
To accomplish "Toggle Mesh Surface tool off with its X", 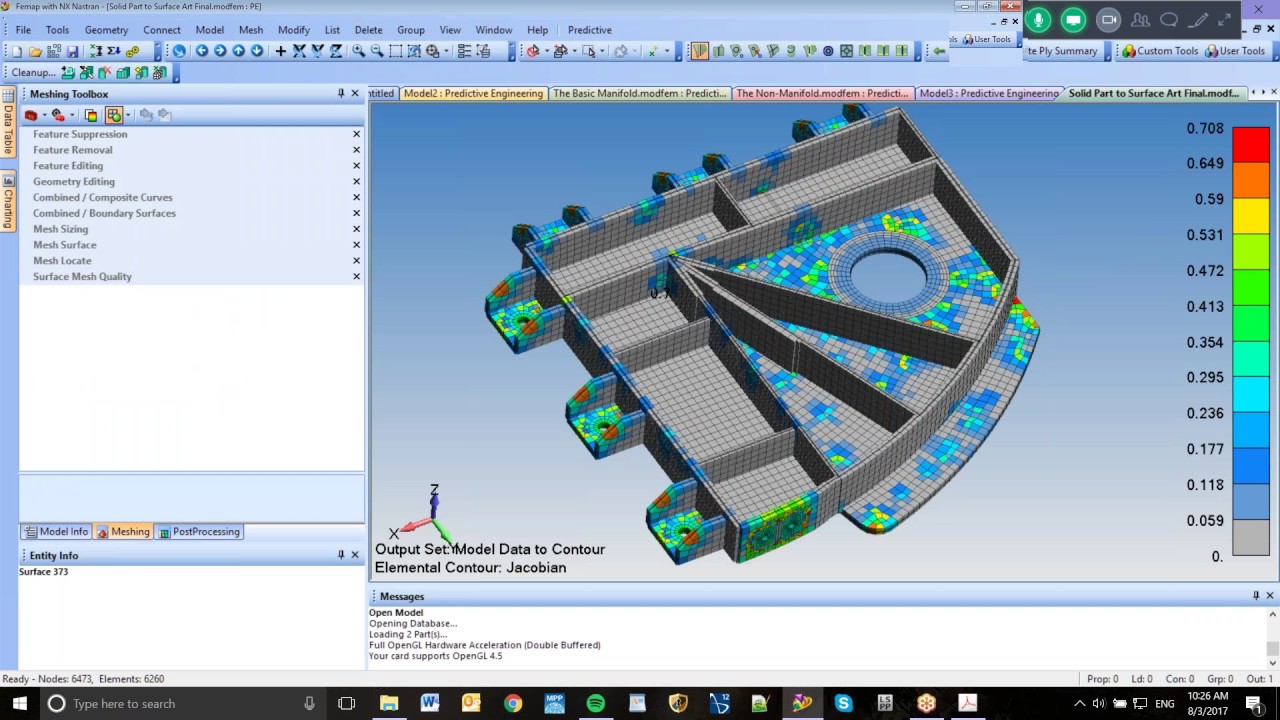I will (356, 245).
